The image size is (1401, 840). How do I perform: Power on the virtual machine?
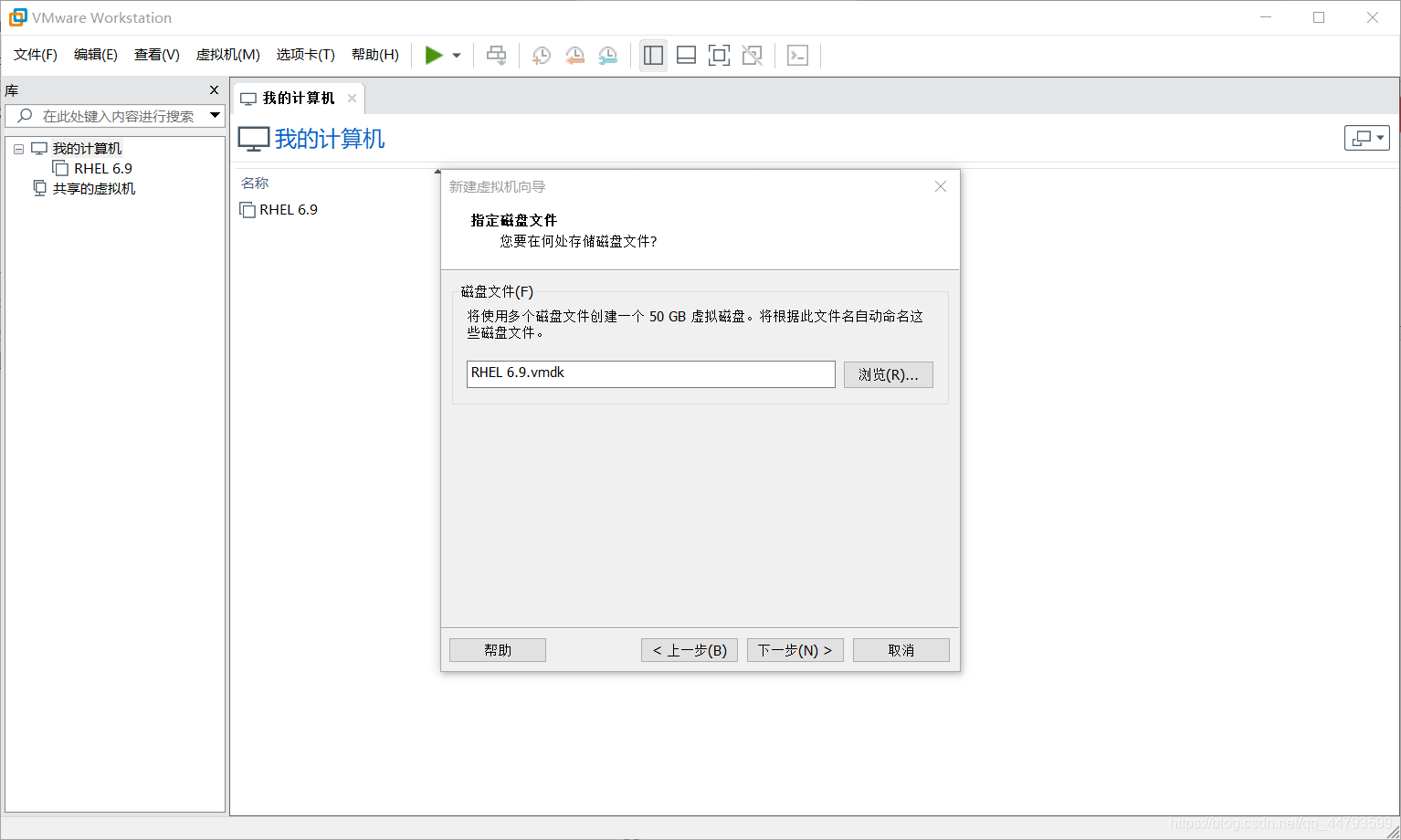(435, 55)
